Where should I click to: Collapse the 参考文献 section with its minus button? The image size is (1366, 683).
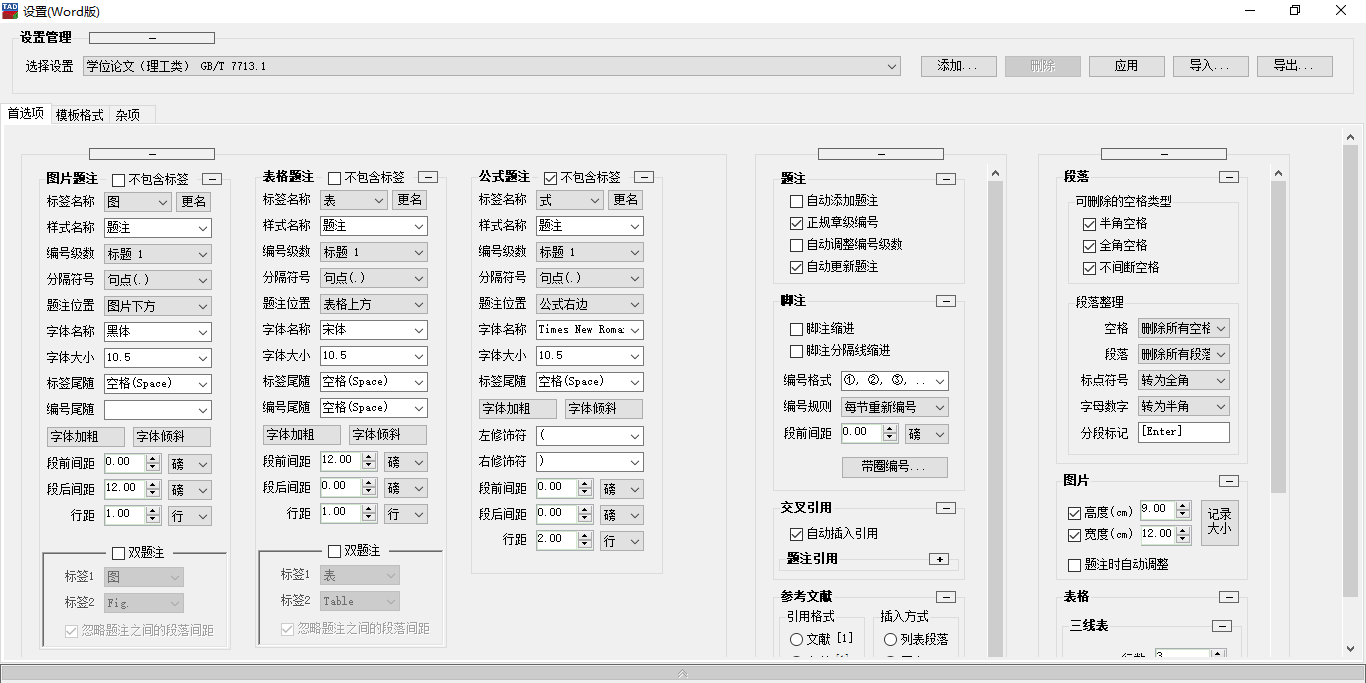pos(946,597)
